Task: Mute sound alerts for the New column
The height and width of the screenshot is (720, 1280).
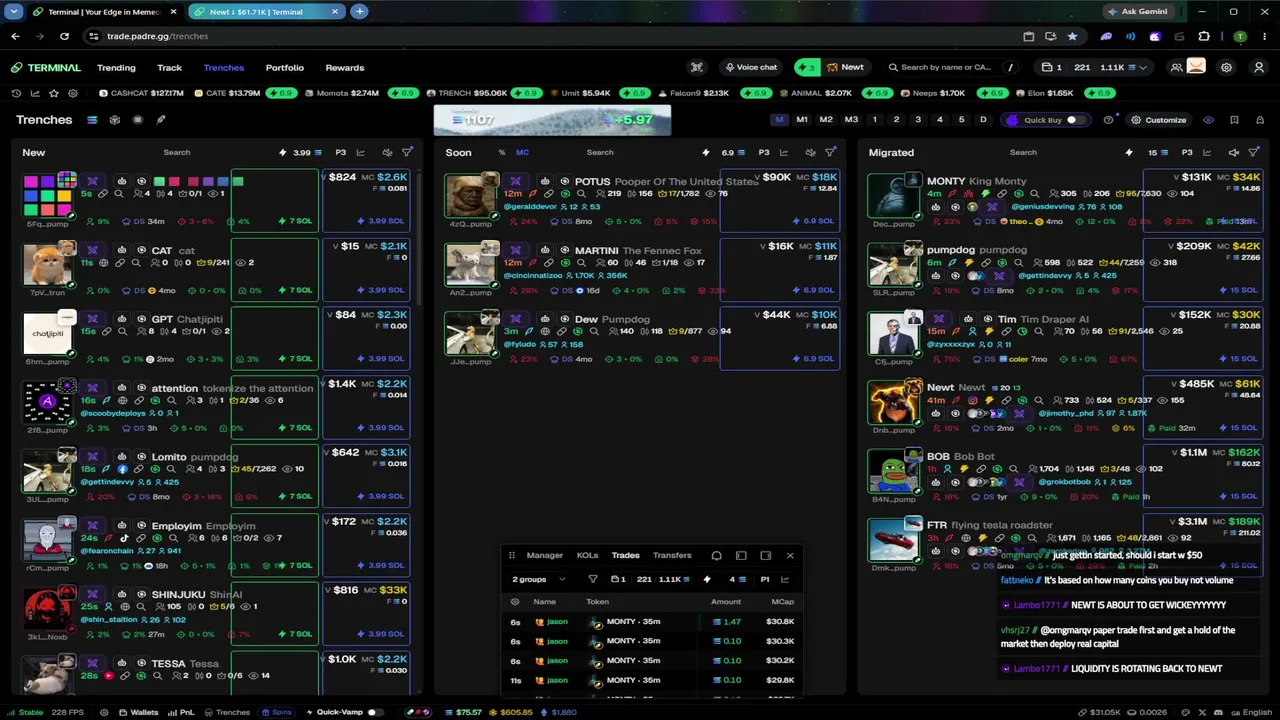Action: click(387, 153)
